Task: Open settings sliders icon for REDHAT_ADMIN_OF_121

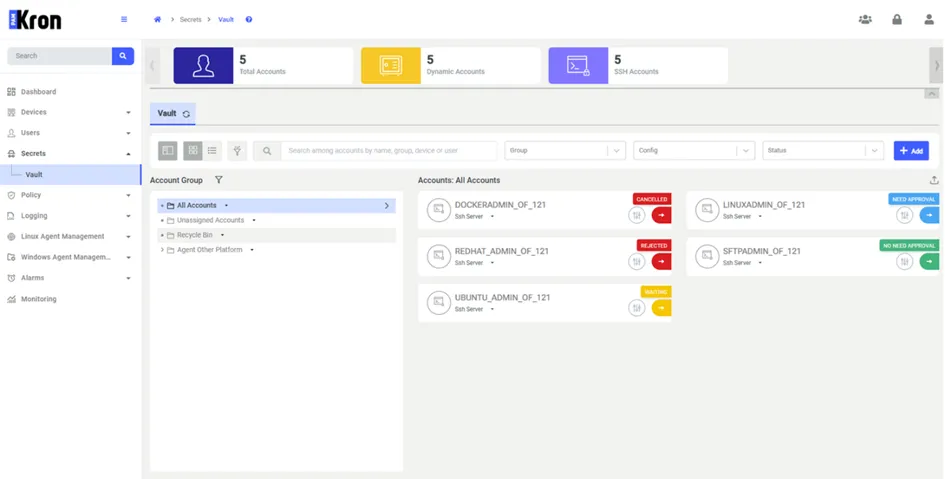Action: (636, 261)
